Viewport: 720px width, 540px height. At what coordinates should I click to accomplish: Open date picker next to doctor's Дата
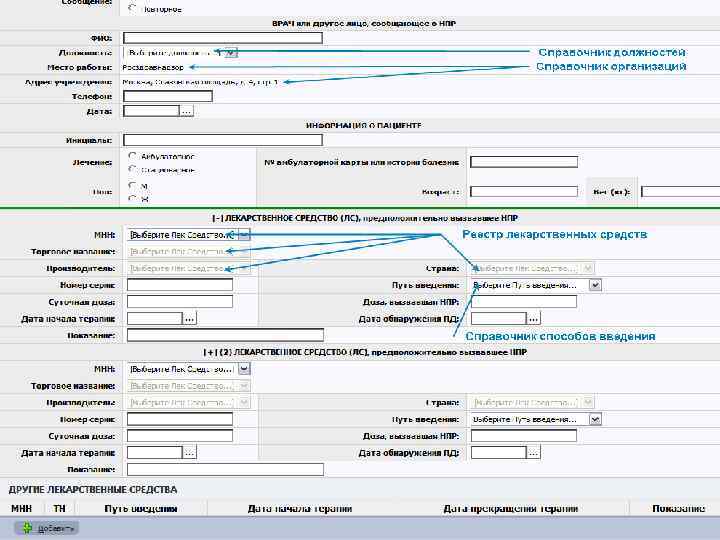point(186,111)
